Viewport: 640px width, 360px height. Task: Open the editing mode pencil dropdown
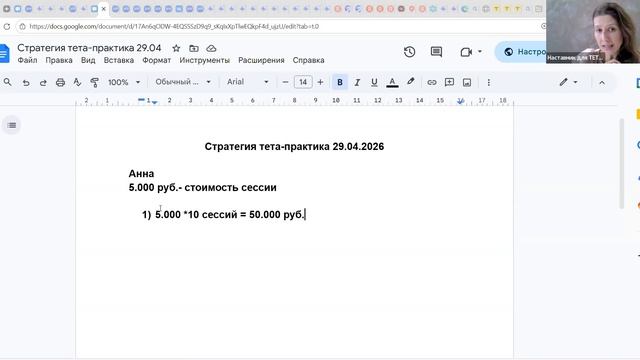pos(568,82)
